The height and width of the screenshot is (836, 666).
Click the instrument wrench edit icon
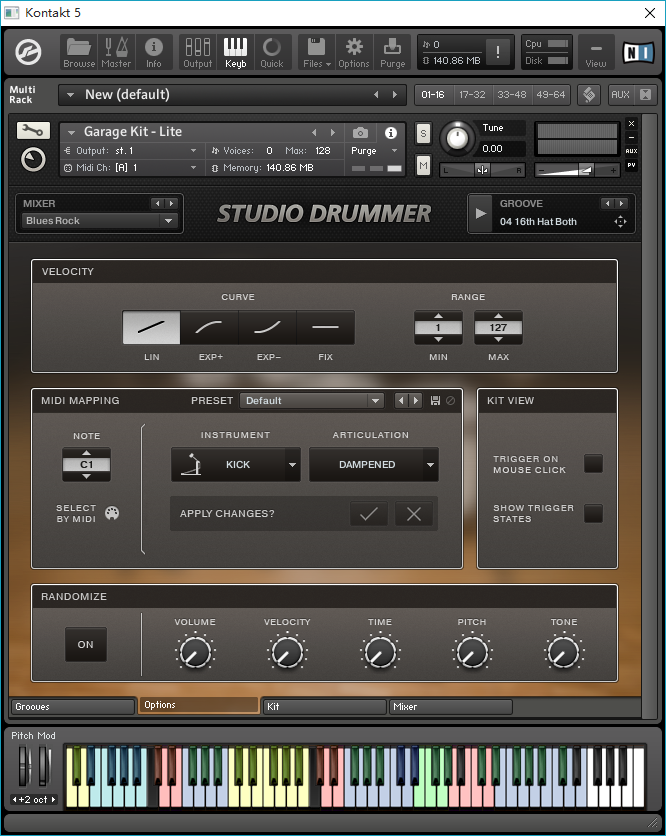[x=33, y=131]
